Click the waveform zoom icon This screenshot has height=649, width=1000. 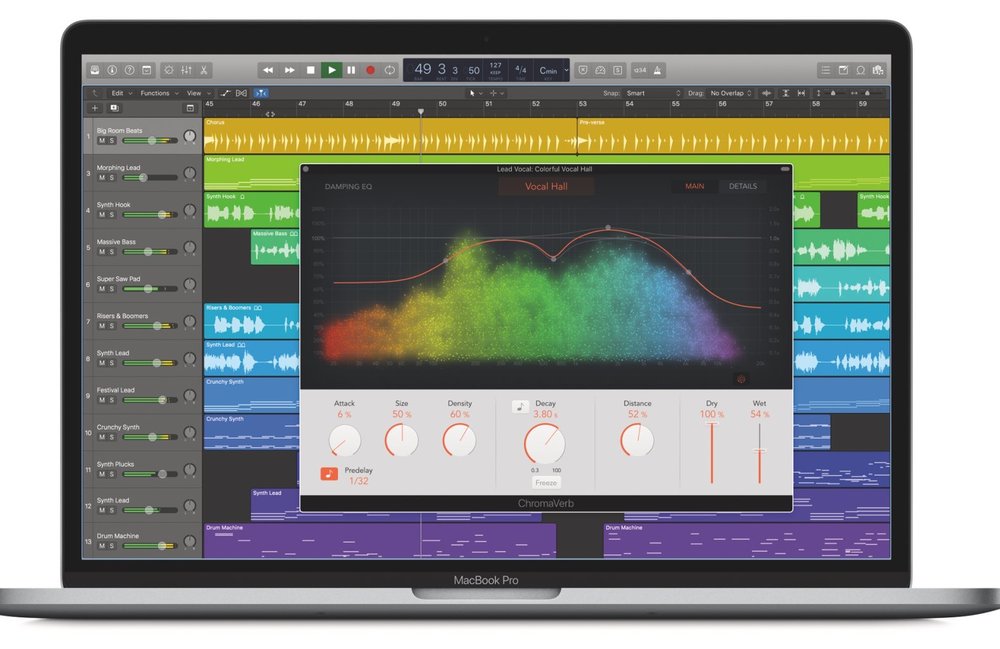(x=767, y=93)
